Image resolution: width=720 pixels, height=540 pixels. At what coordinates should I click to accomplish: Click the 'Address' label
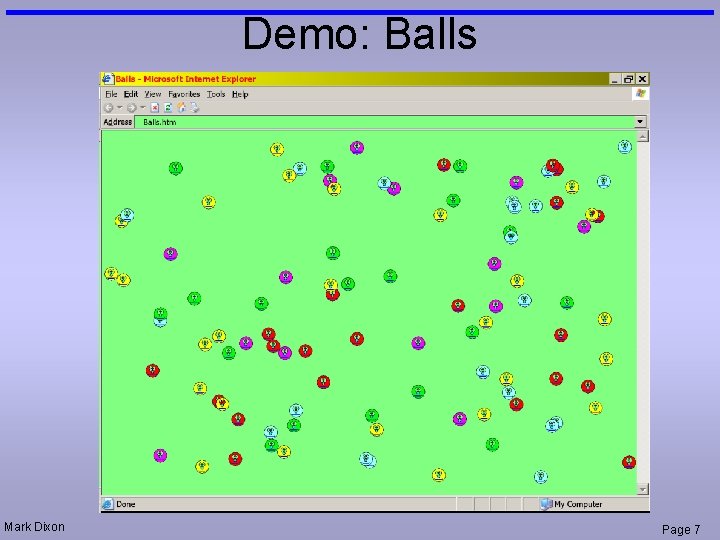118,122
